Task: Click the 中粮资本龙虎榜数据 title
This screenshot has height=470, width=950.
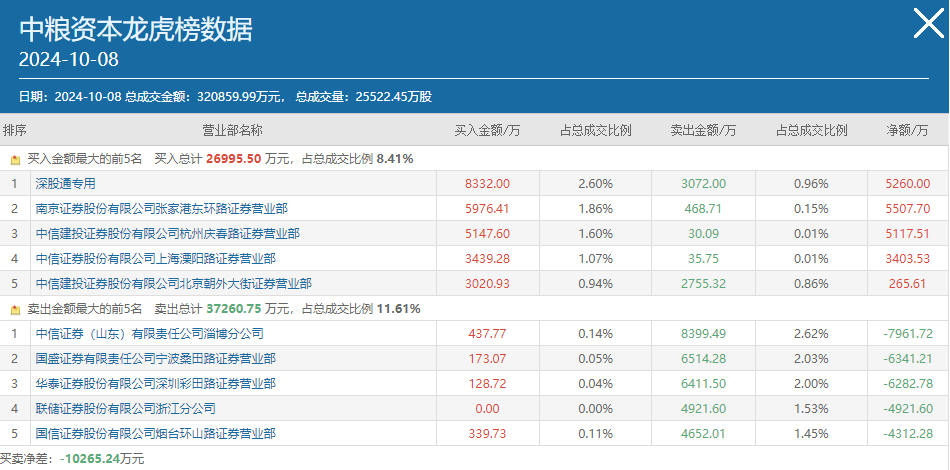Action: [x=135, y=29]
